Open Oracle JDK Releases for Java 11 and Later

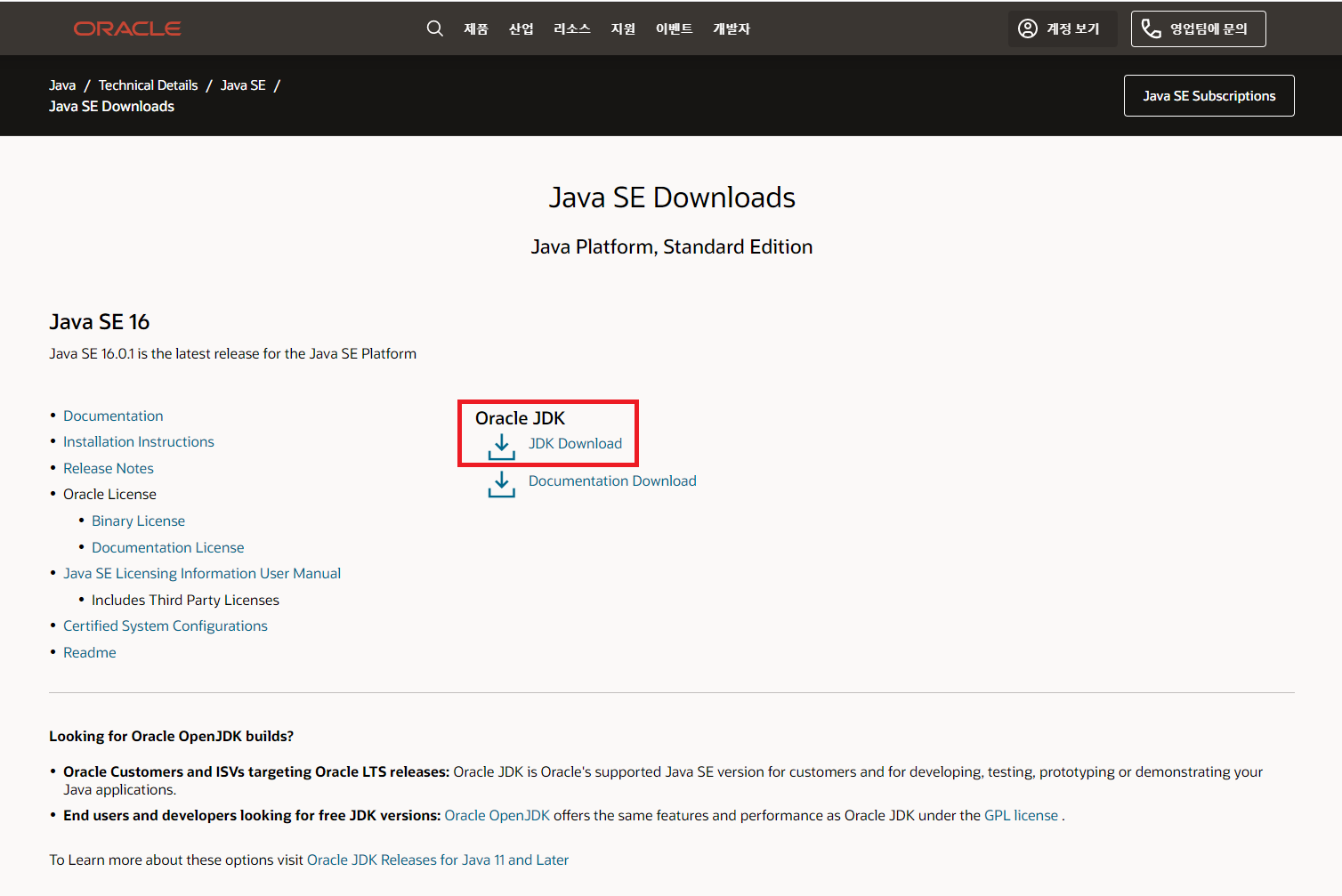click(438, 860)
